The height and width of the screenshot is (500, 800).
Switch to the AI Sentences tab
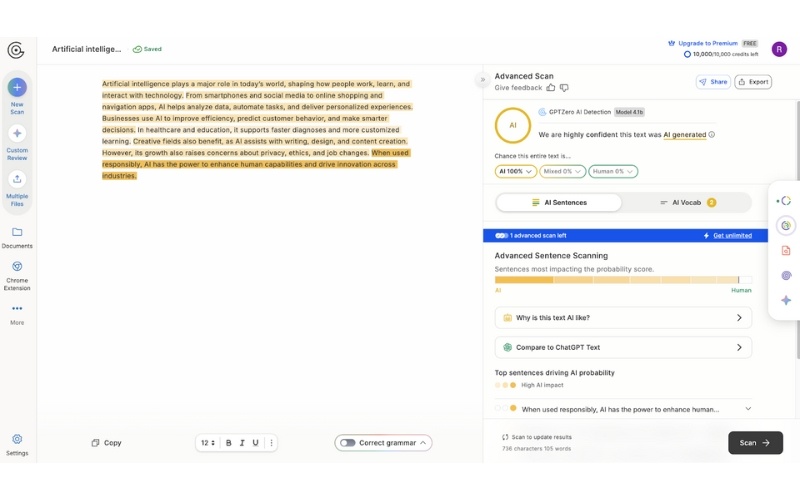559,203
